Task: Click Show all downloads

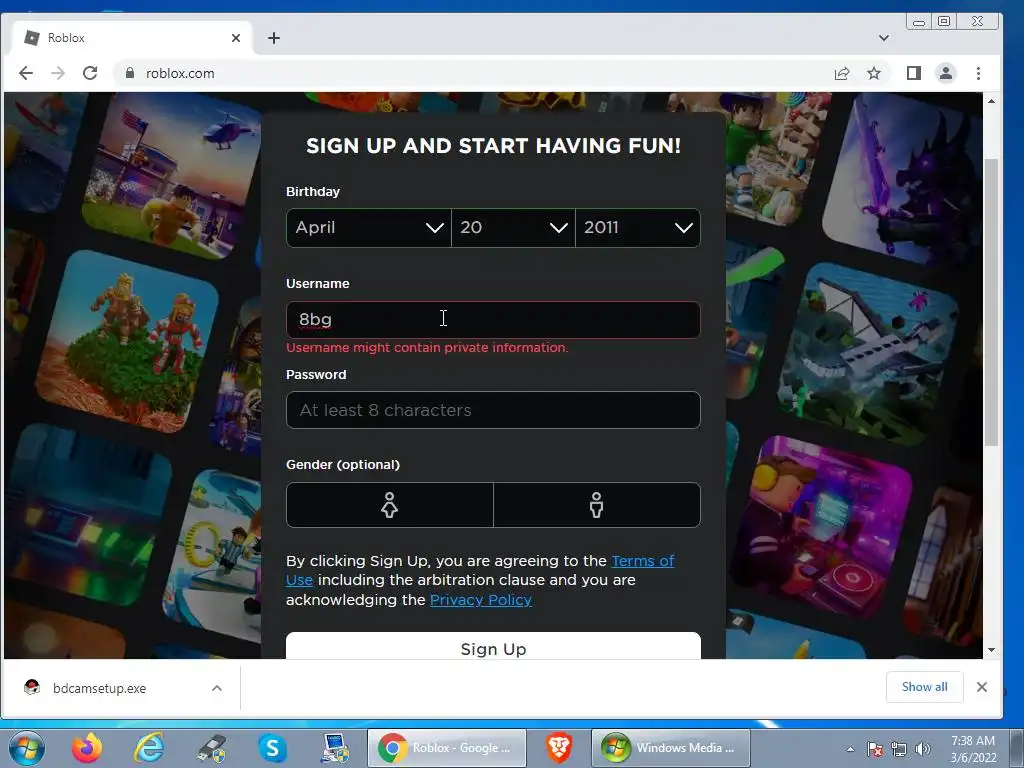Action: coord(924,687)
